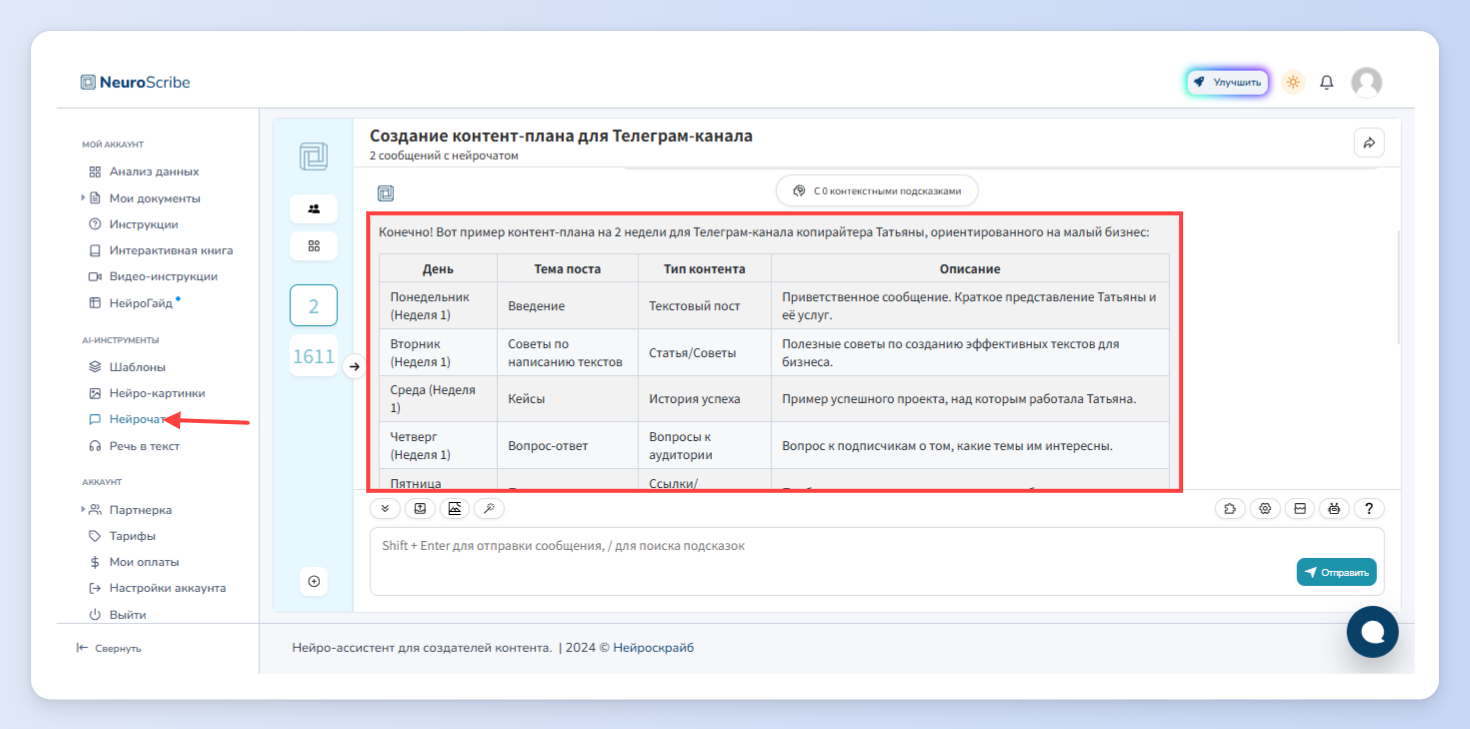This screenshot has width=1470, height=729.
Task: Click the people icon in chat rail
Action: 313,209
